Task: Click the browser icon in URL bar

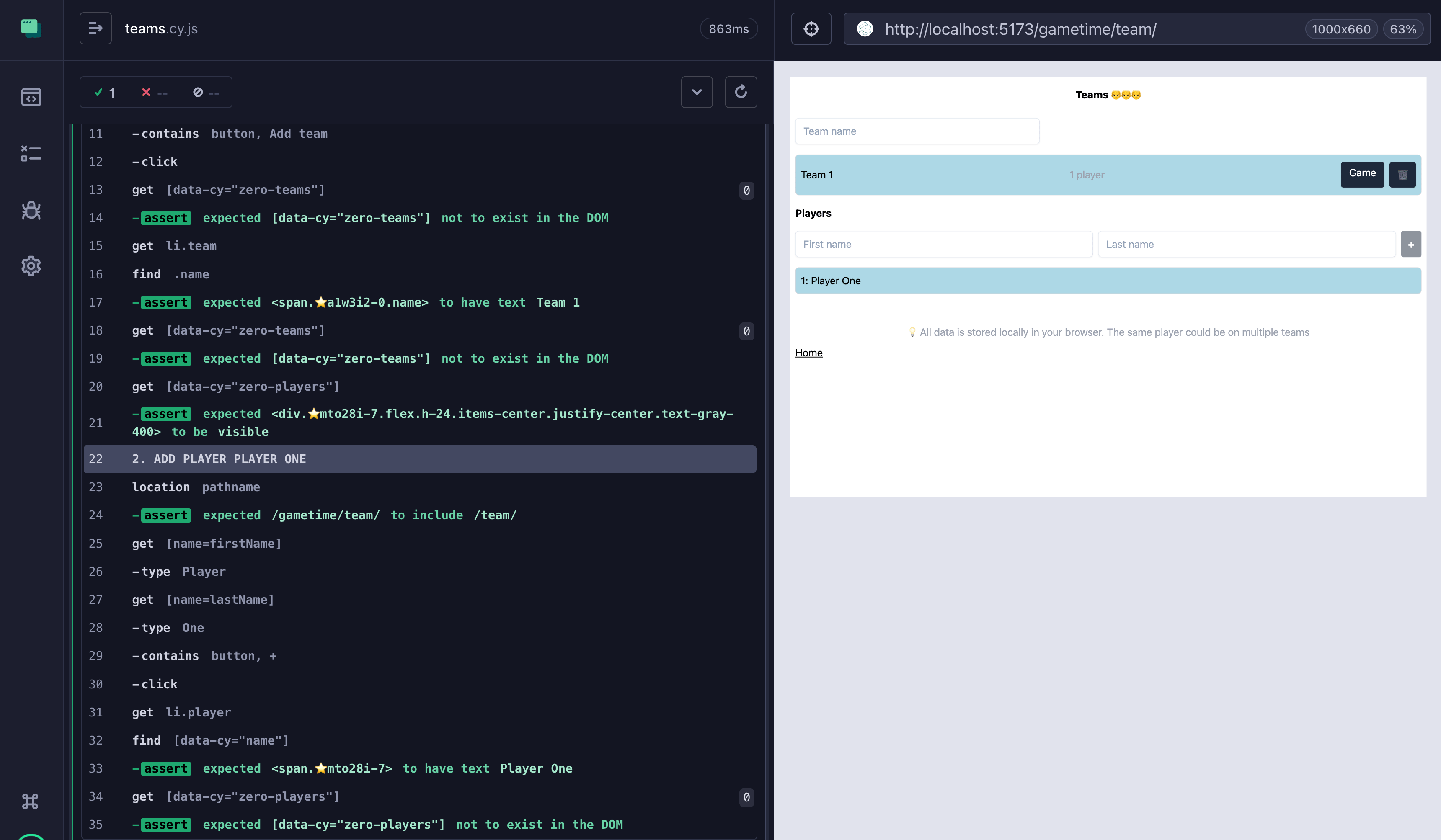Action: [x=865, y=28]
